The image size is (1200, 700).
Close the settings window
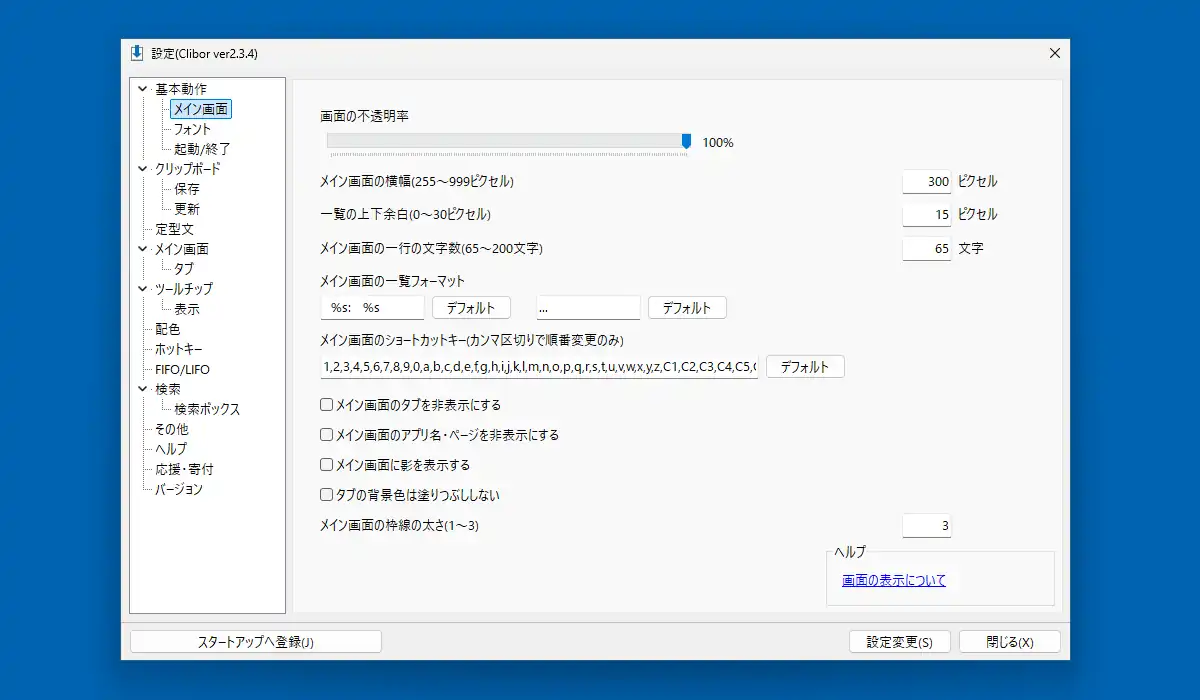tap(1054, 53)
